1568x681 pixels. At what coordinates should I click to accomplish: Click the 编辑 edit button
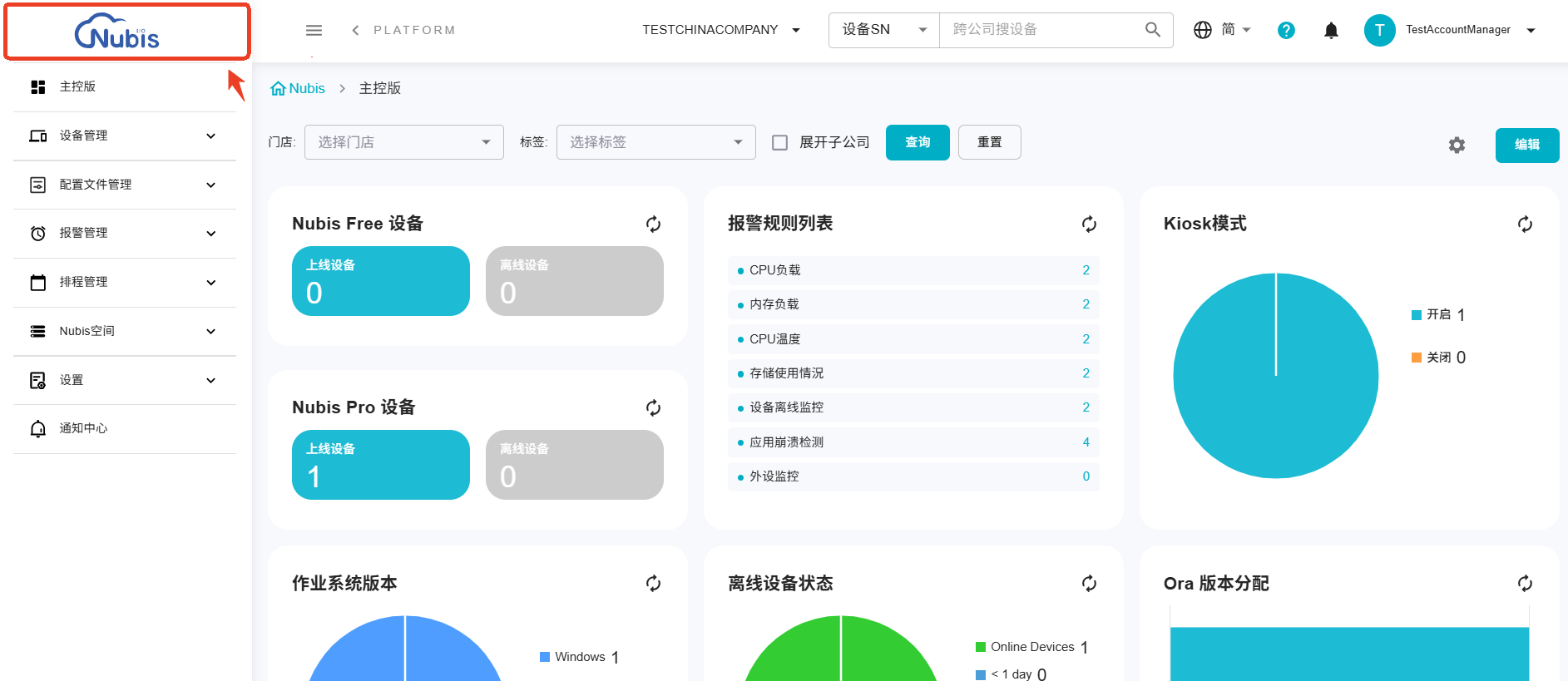coord(1527,145)
